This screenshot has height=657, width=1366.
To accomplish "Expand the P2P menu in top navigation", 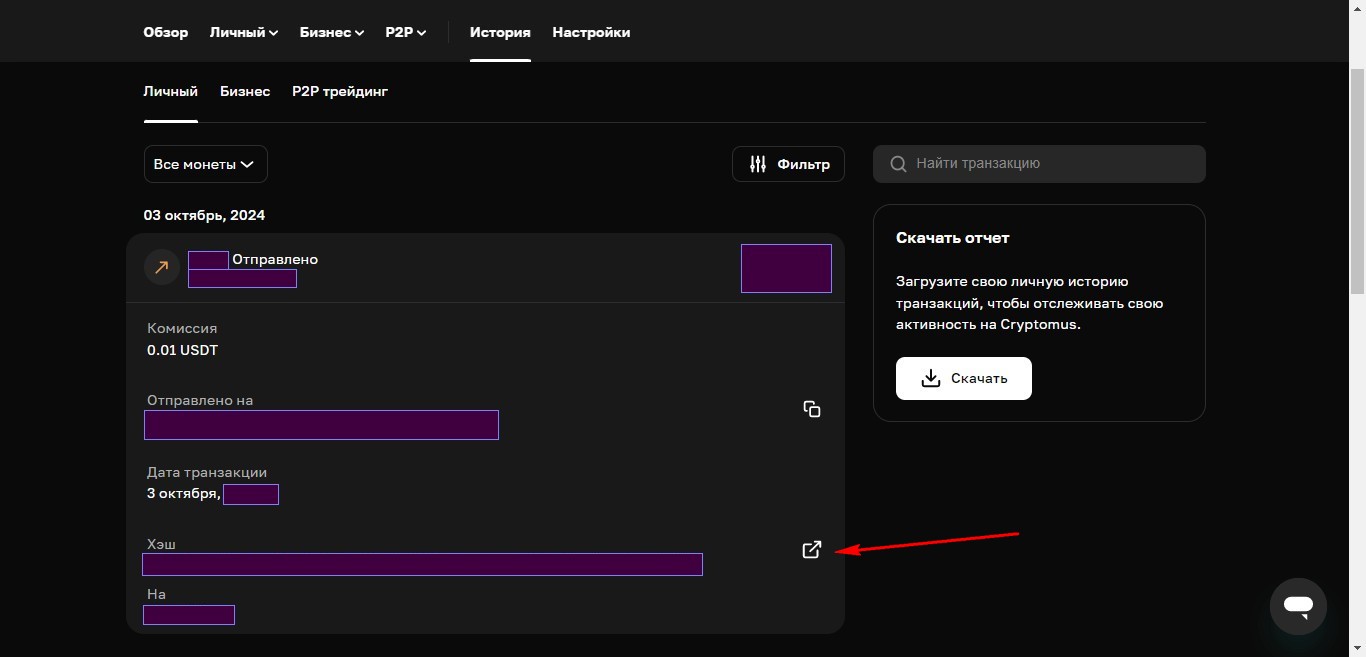I will [x=406, y=32].
